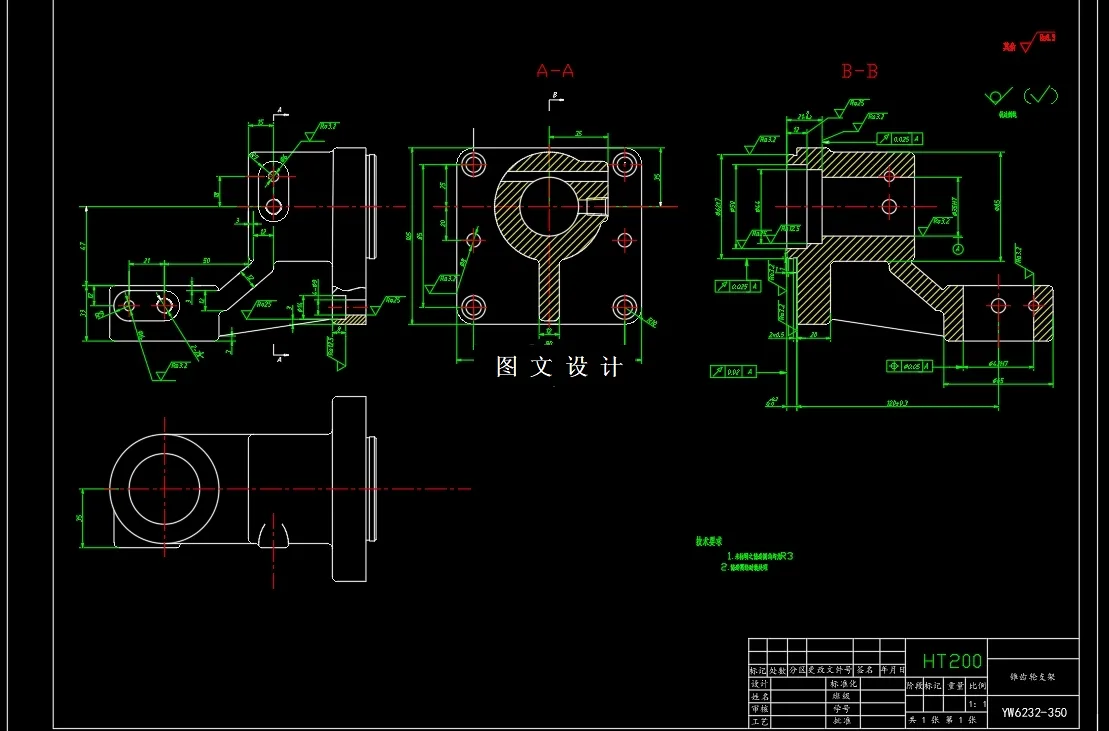Select the 设计 row in title block
This screenshot has height=731, width=1109.
[761, 682]
